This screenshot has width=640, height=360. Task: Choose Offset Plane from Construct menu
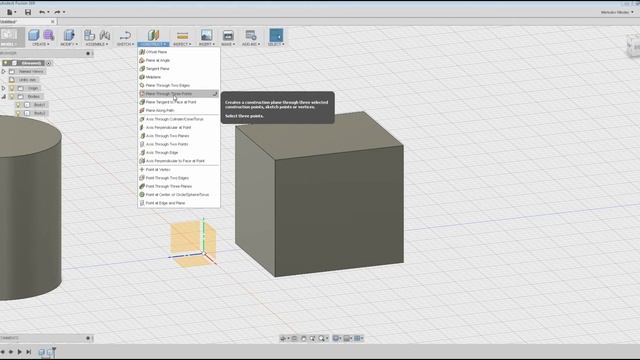pos(179,52)
